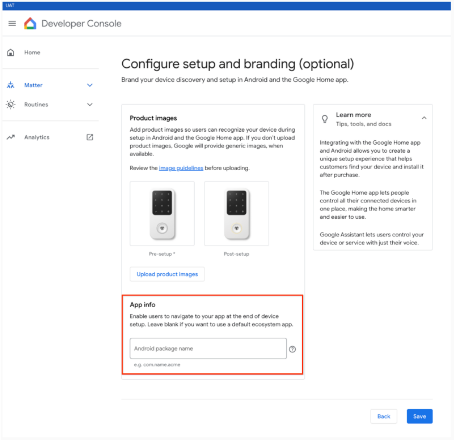This screenshot has width=454, height=440.
Task: Open the image guidelines link
Action: [x=181, y=168]
